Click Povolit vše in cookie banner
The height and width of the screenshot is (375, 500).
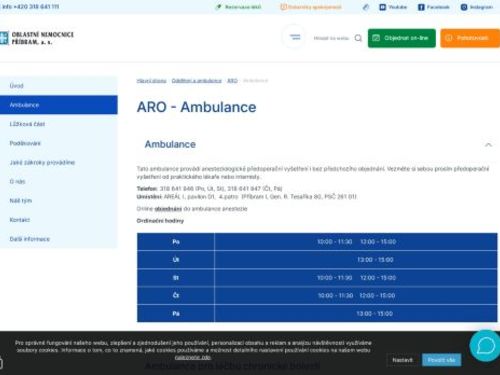[441, 360]
